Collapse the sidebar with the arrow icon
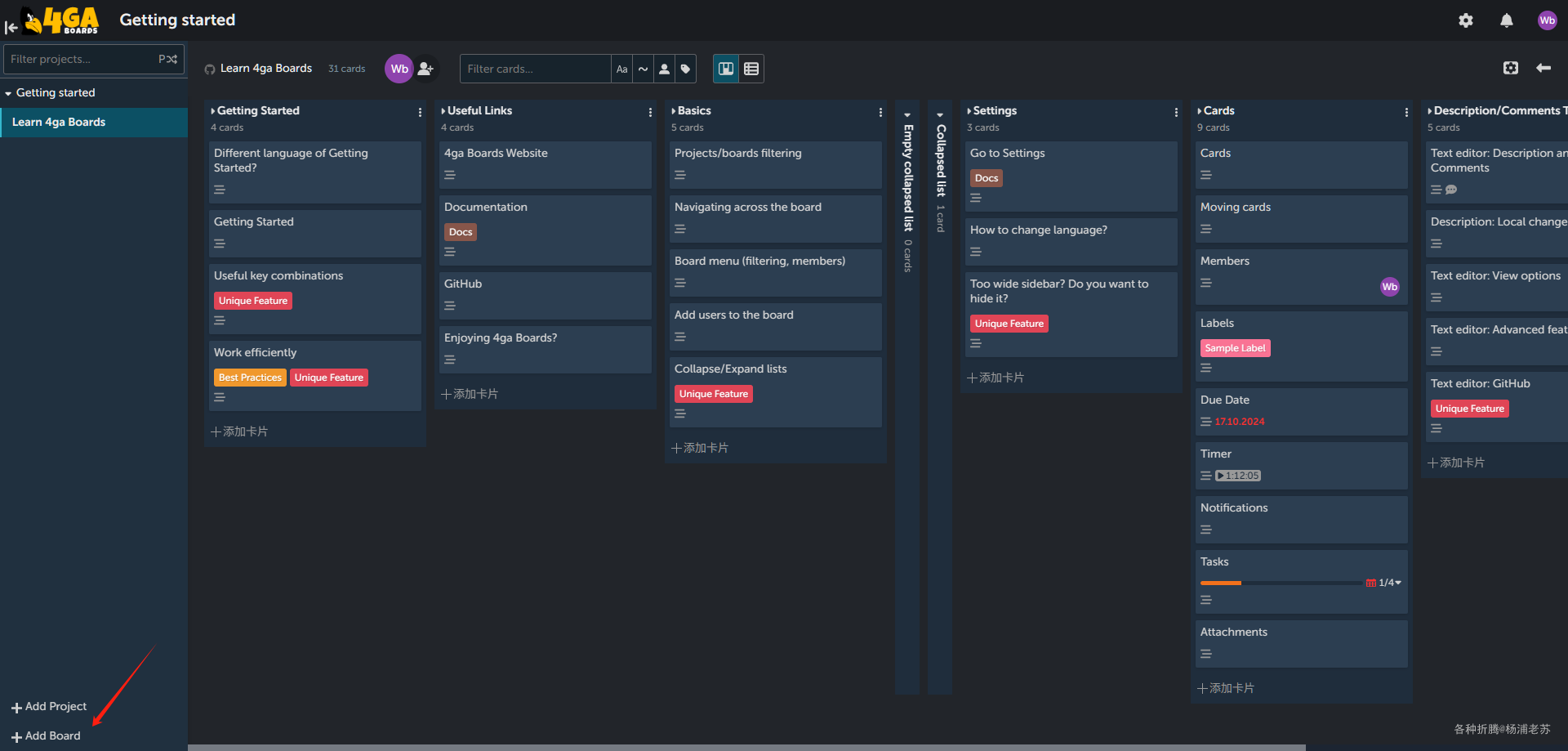 [11, 27]
